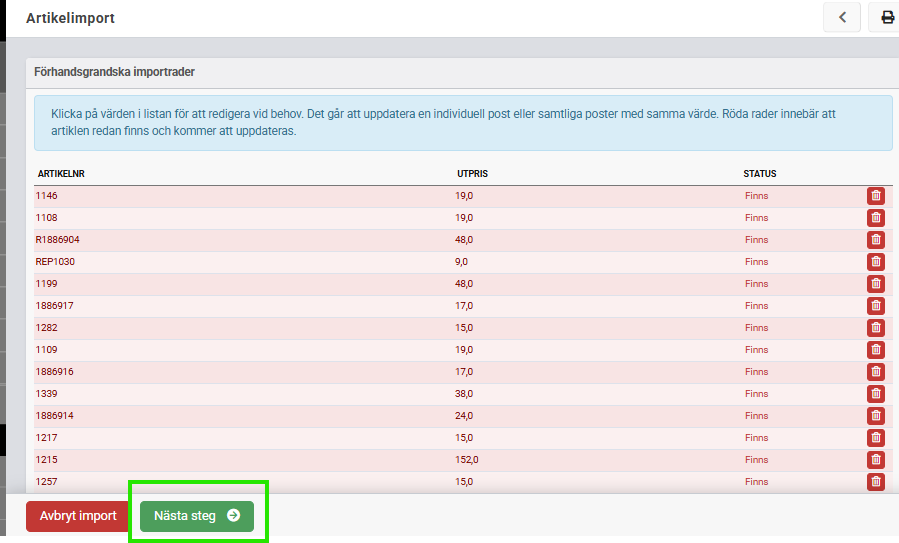Edit price 38,0 for article 1339

pyautogui.click(x=464, y=394)
